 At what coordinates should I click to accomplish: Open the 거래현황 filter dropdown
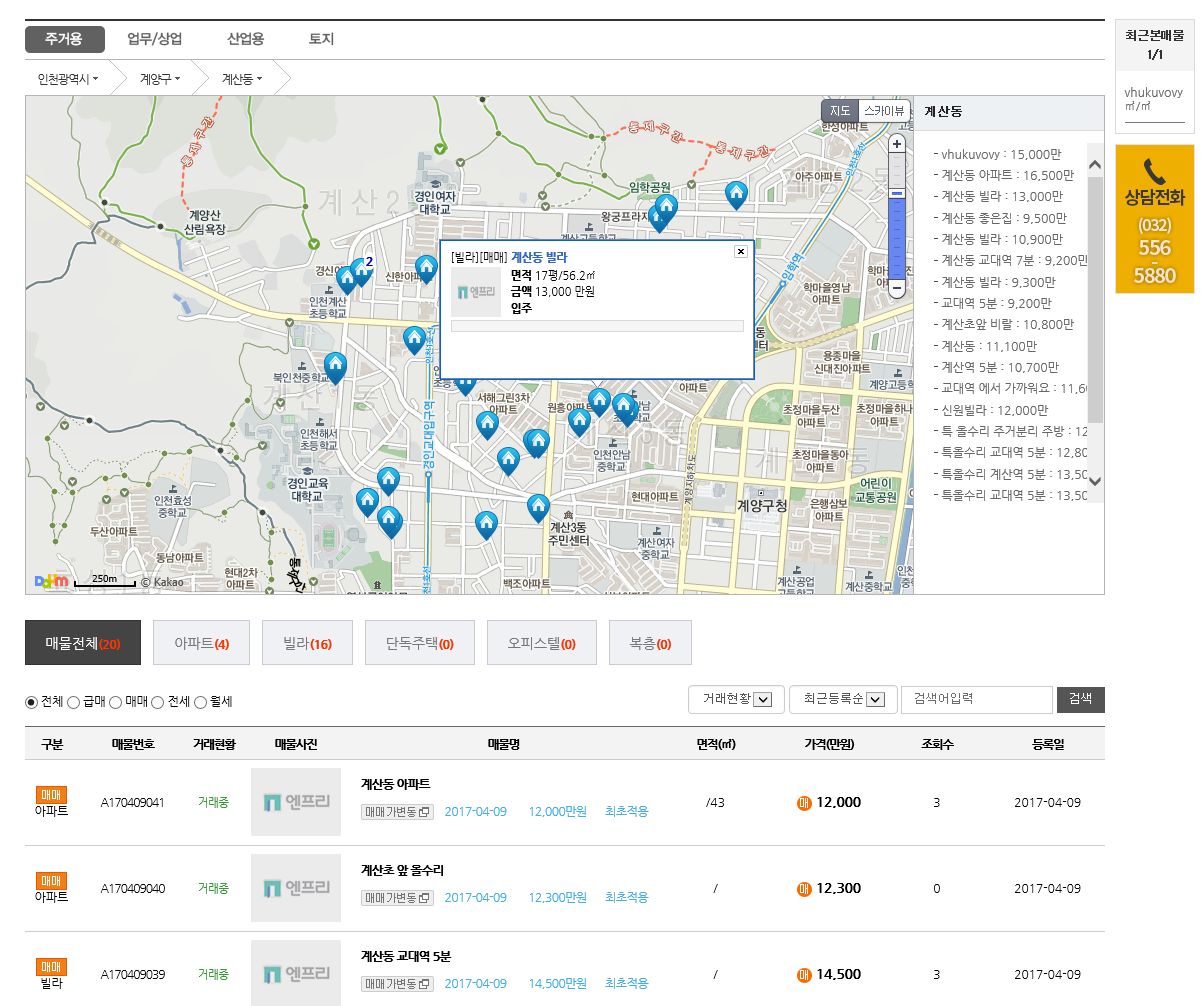click(x=736, y=700)
